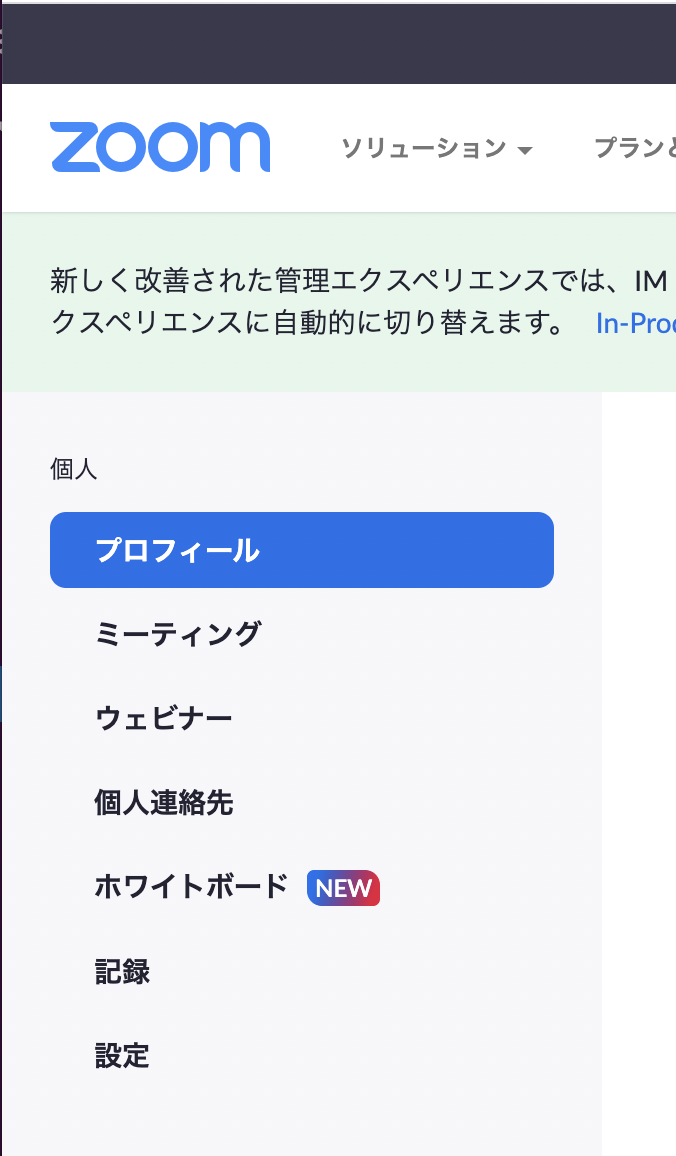Select ウェビナー below ミーティング
Viewport: 676px width, 1156px height.
[x=162, y=717]
